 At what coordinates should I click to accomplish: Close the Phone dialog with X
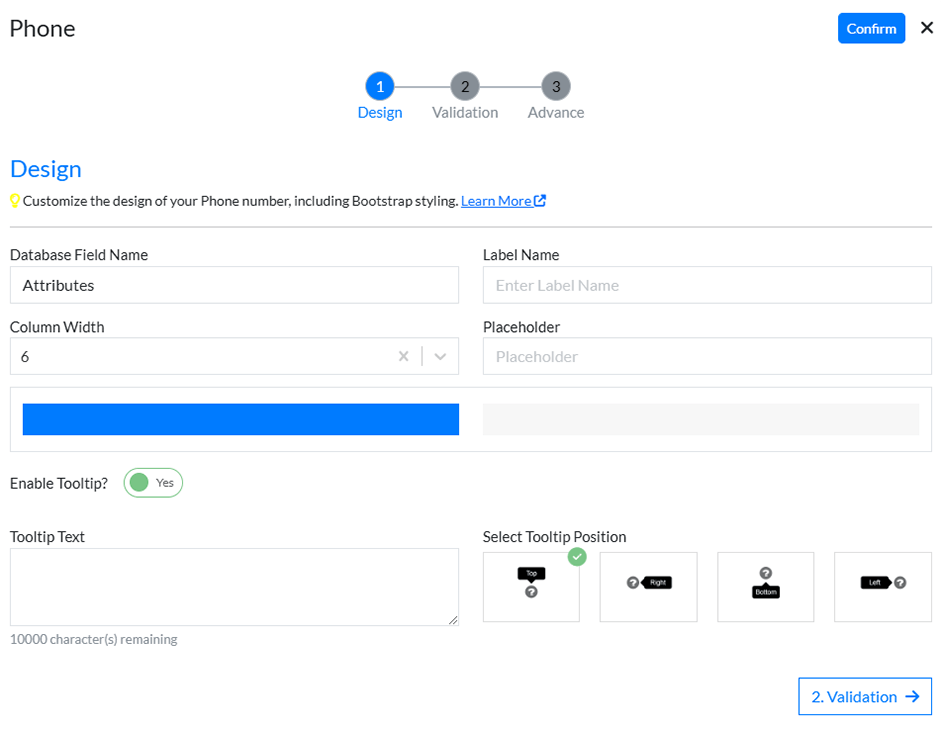click(926, 28)
